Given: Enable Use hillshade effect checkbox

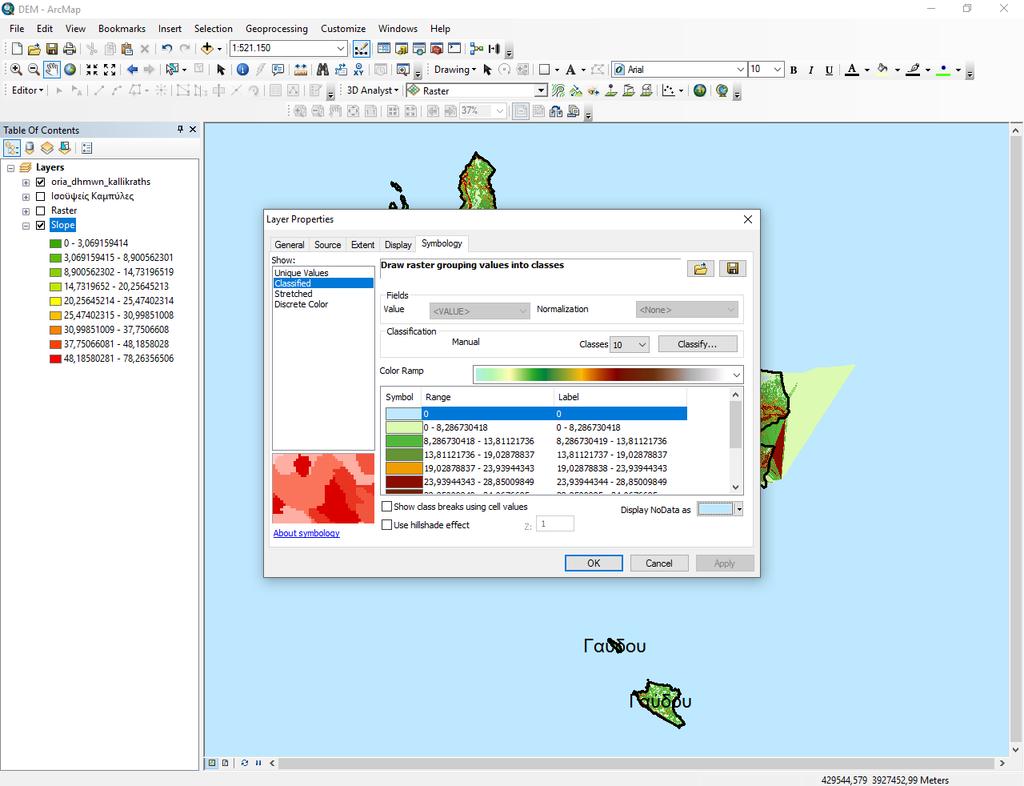Looking at the screenshot, I should (387, 525).
